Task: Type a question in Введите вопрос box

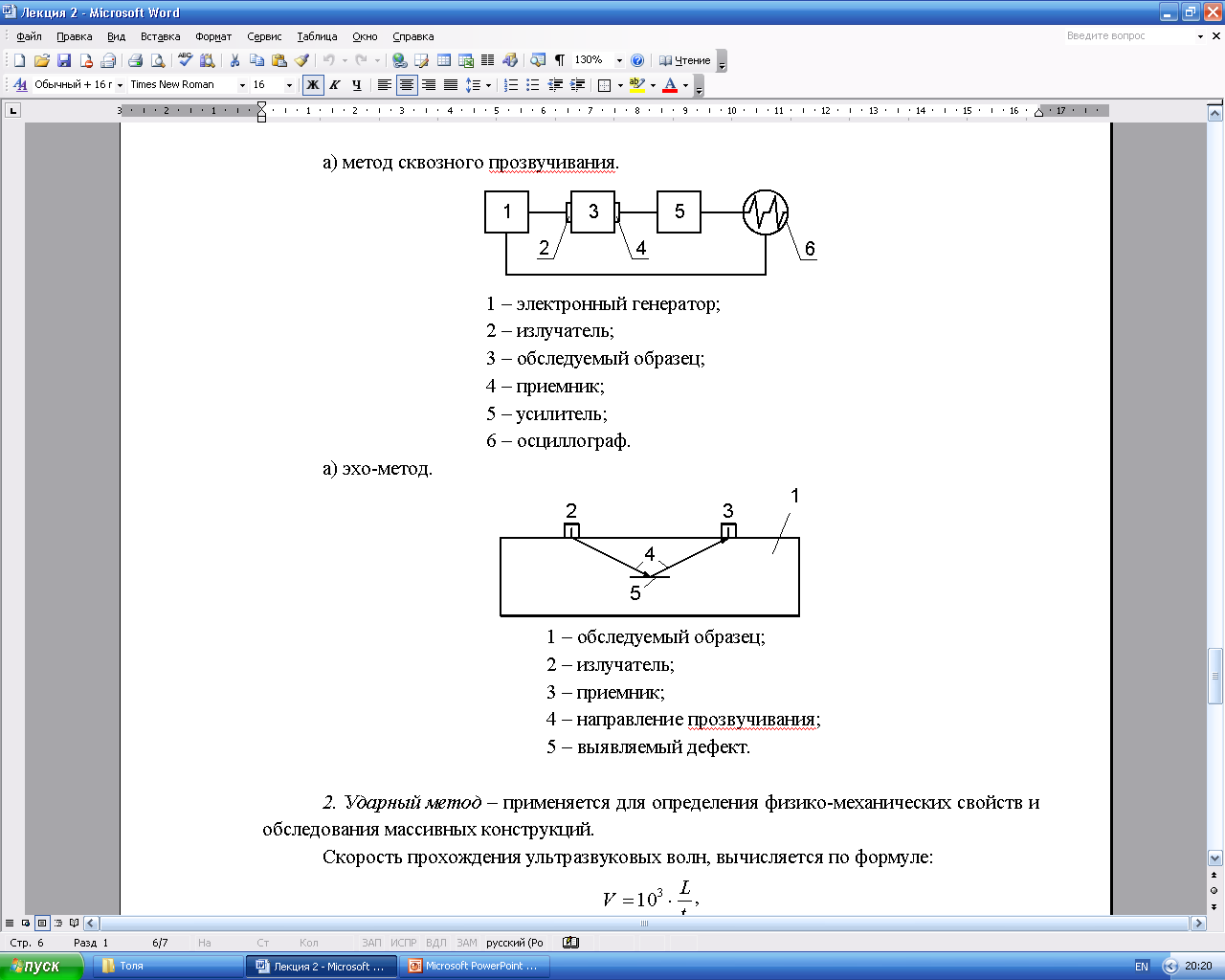Action: tap(1129, 35)
